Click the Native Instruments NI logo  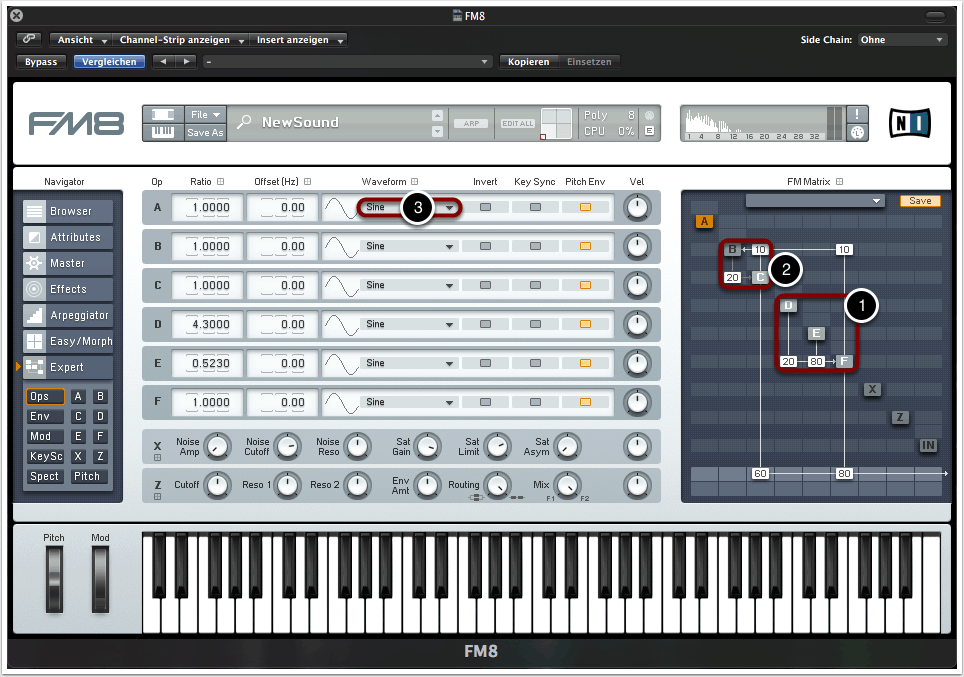[x=908, y=122]
